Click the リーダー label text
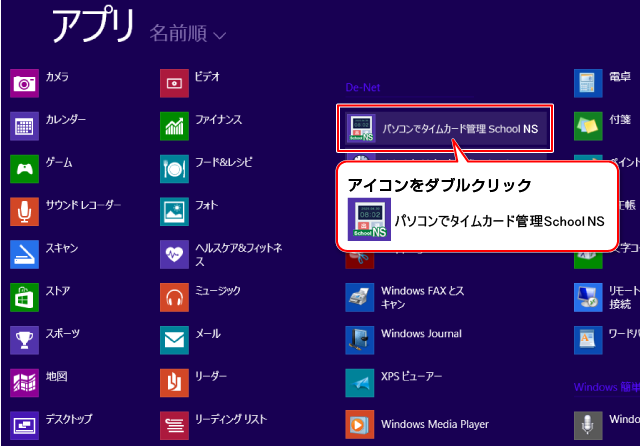 tap(211, 376)
